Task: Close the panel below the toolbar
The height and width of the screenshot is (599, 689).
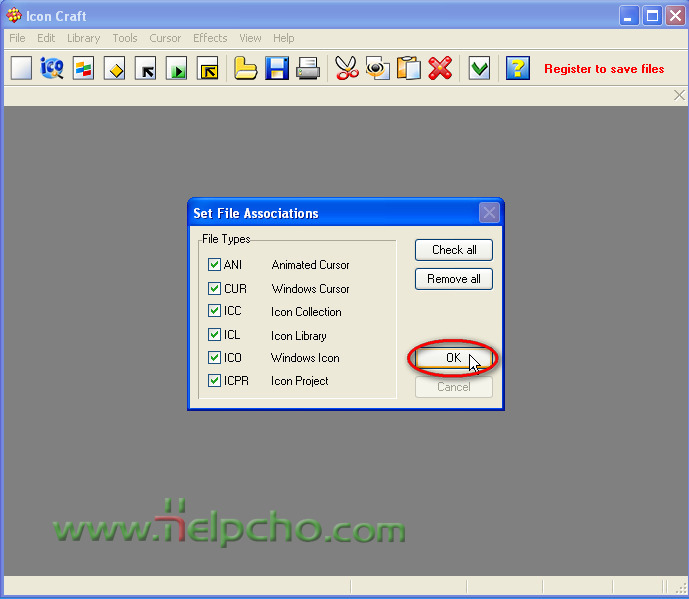Action: click(x=679, y=95)
